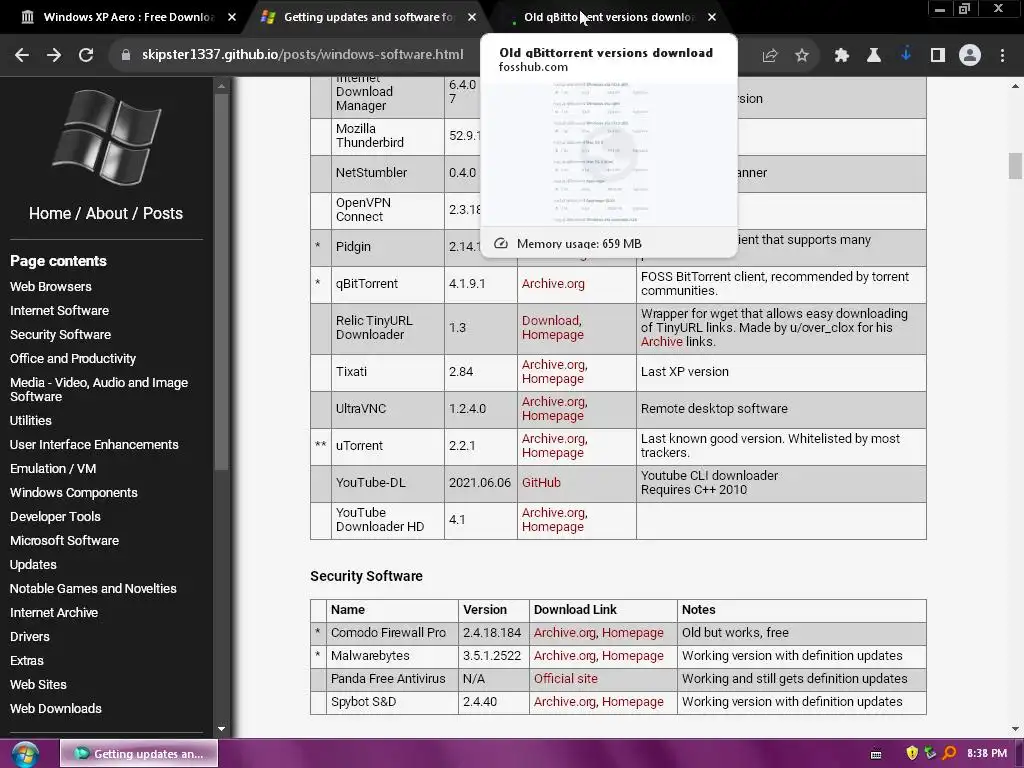Open Malwarebytes Homepage link
This screenshot has height=768, width=1024.
(633, 656)
